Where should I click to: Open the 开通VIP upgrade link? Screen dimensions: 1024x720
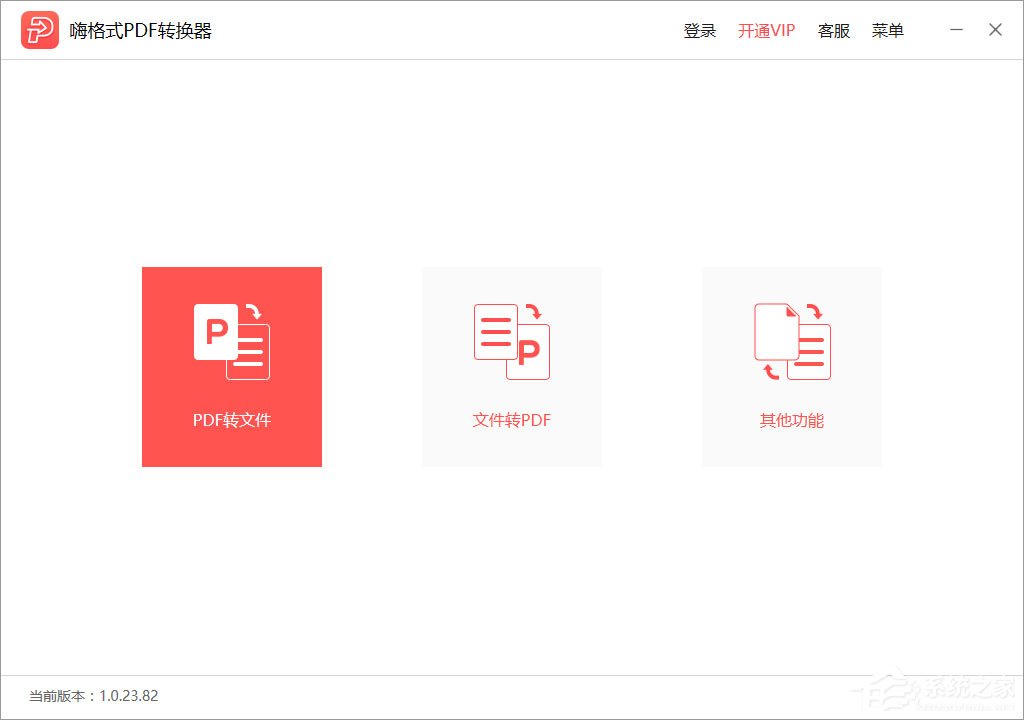pos(766,30)
